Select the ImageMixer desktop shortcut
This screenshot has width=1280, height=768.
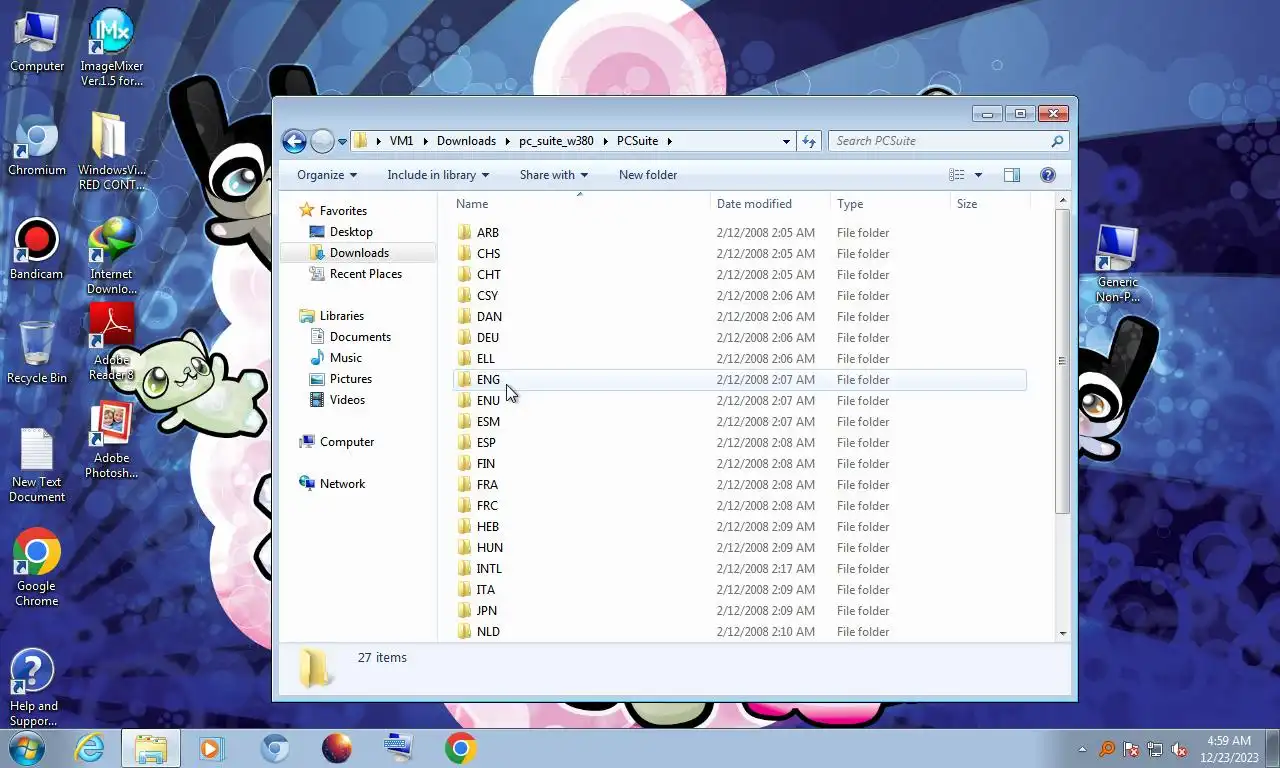click(111, 48)
